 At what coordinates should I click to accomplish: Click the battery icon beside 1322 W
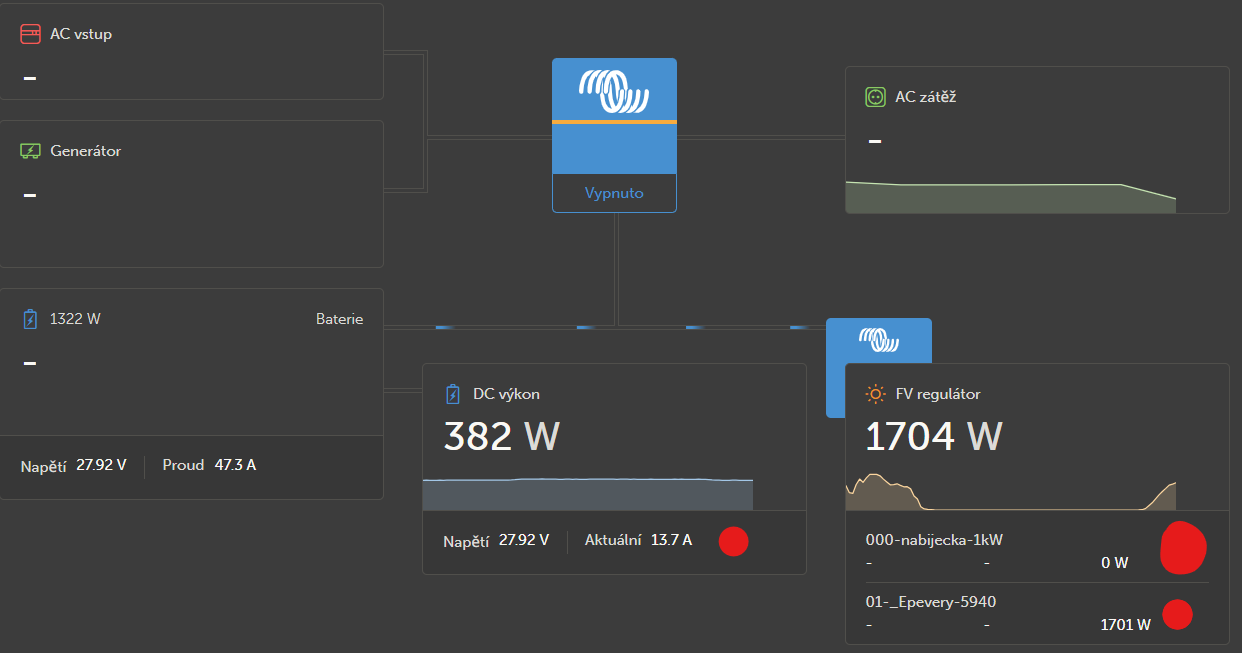click(x=31, y=319)
